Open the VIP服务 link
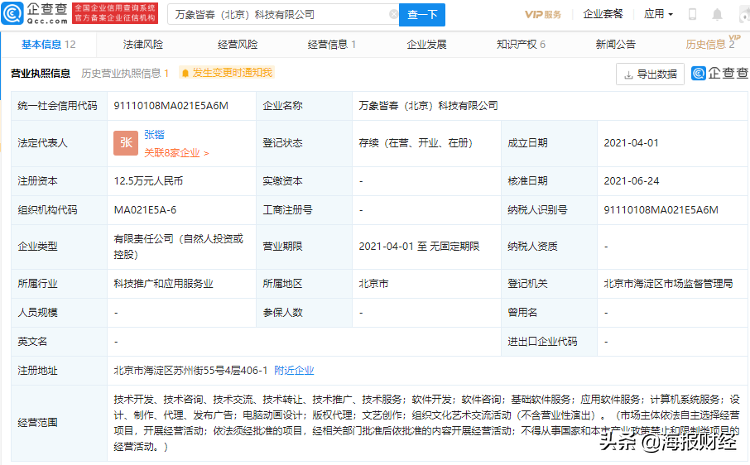The width and height of the screenshot is (750, 465). tap(543, 14)
